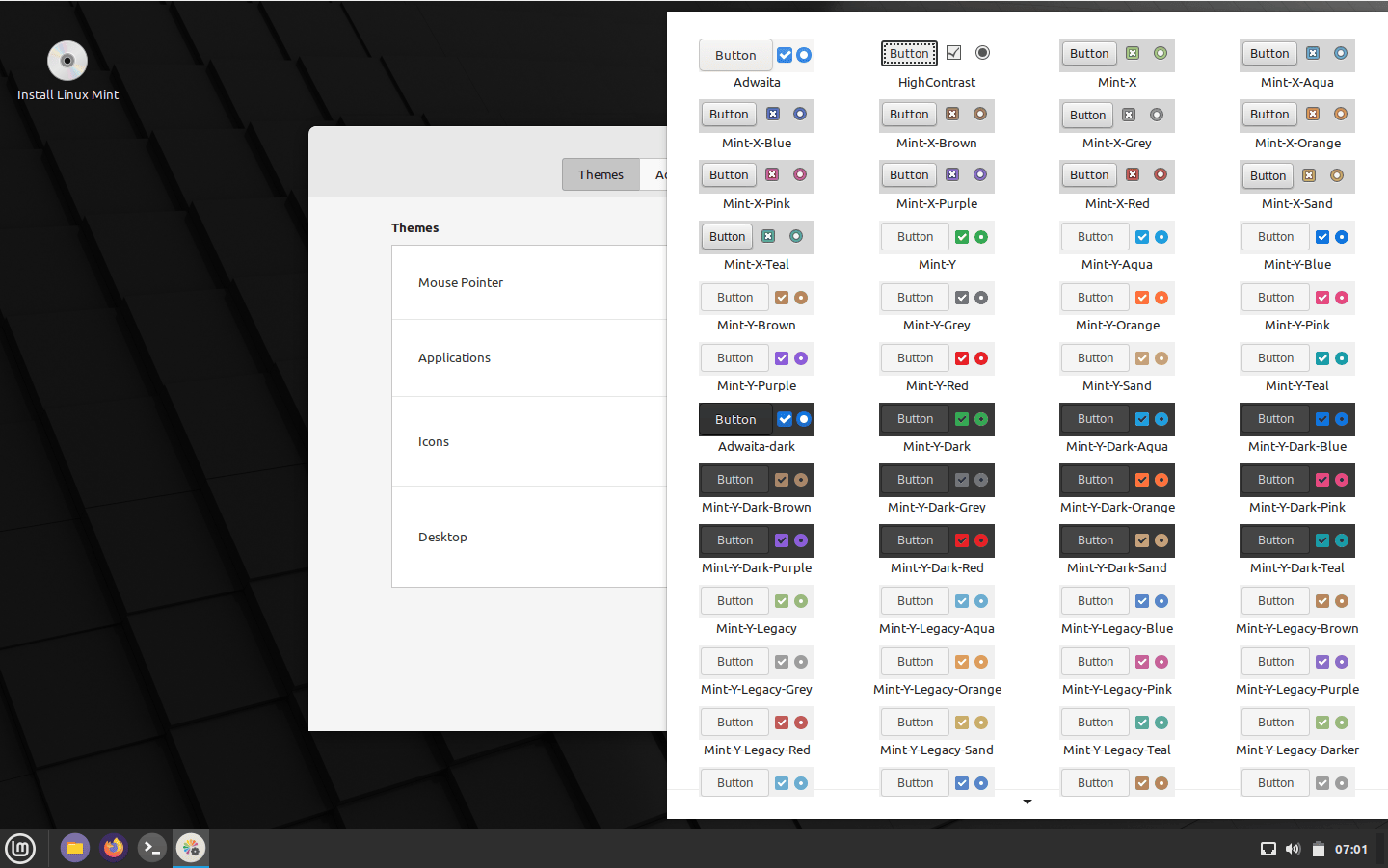The width and height of the screenshot is (1388, 868).
Task: Click the Mint-Y-Brown theme preview
Action: coord(757,307)
